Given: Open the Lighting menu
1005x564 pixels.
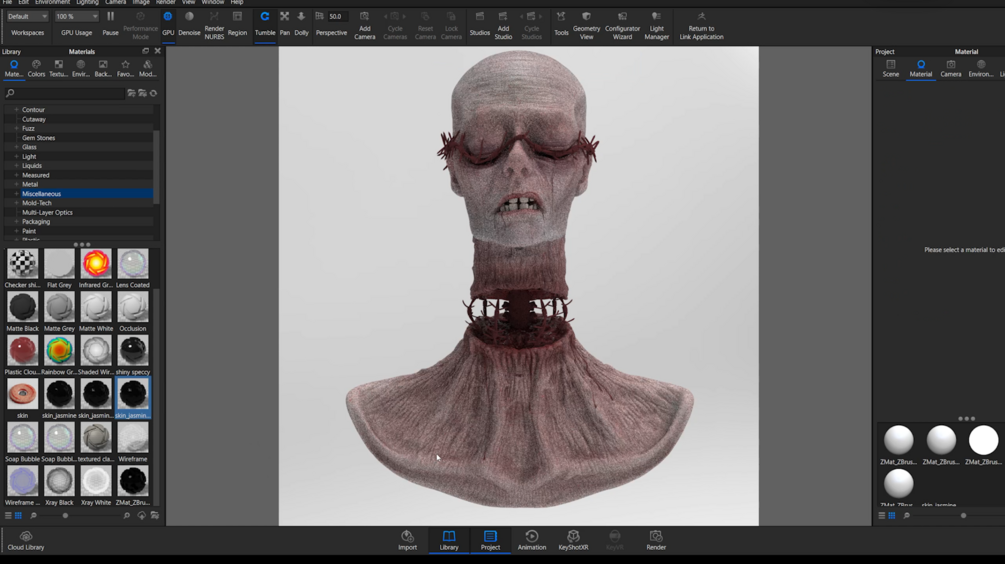Looking at the screenshot, I should (x=87, y=3).
